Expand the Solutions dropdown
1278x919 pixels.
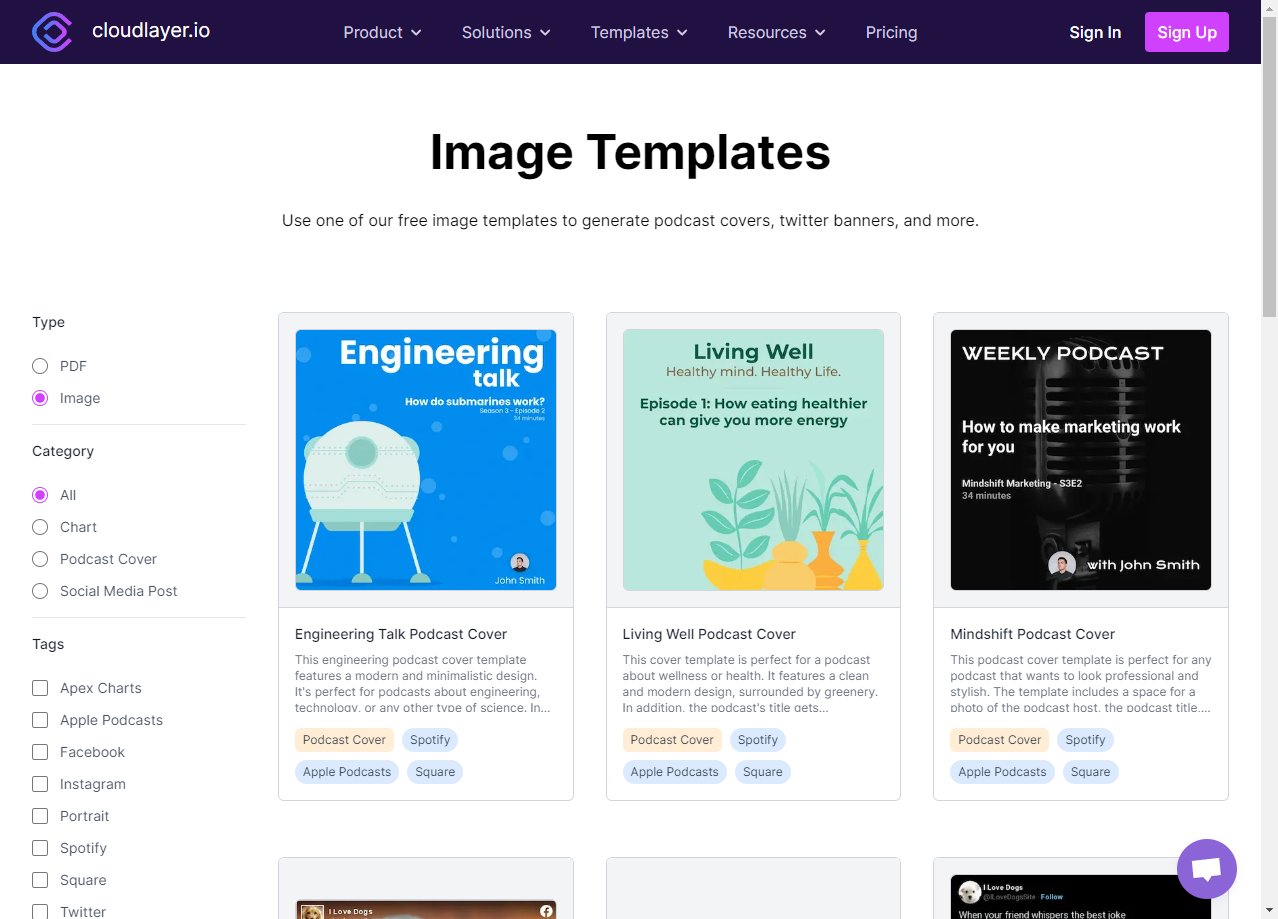click(505, 32)
